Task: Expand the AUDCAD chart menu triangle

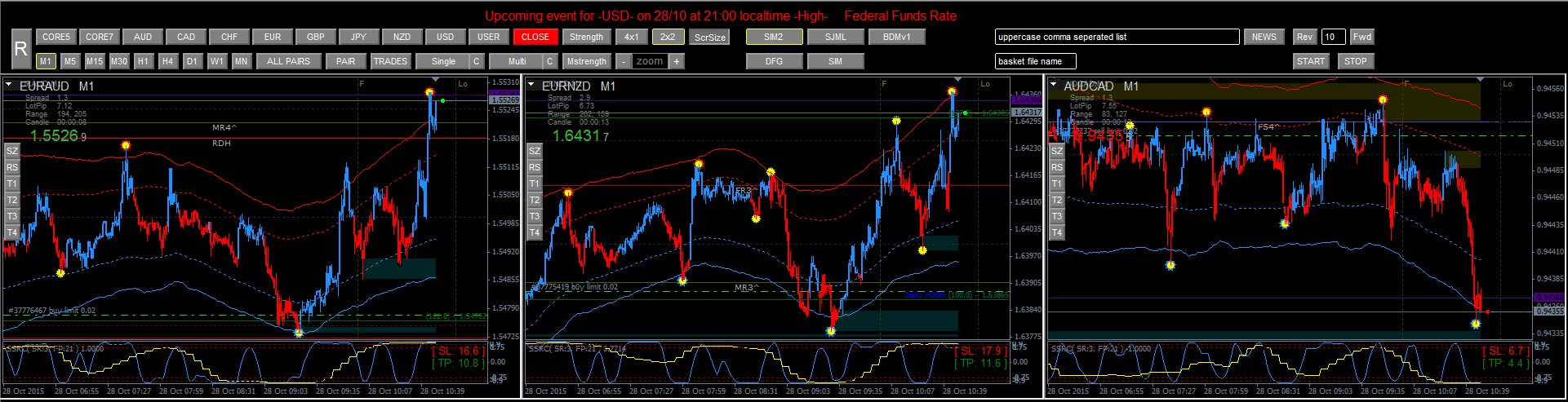Action: click(1054, 84)
